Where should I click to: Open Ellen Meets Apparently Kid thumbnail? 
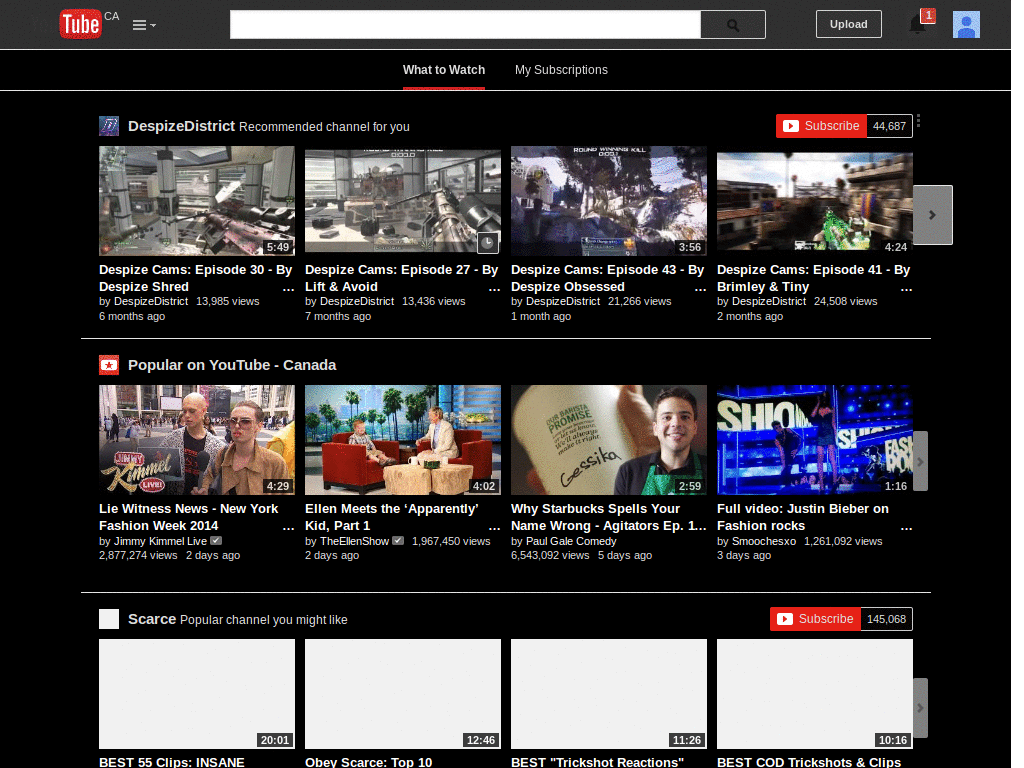point(403,440)
